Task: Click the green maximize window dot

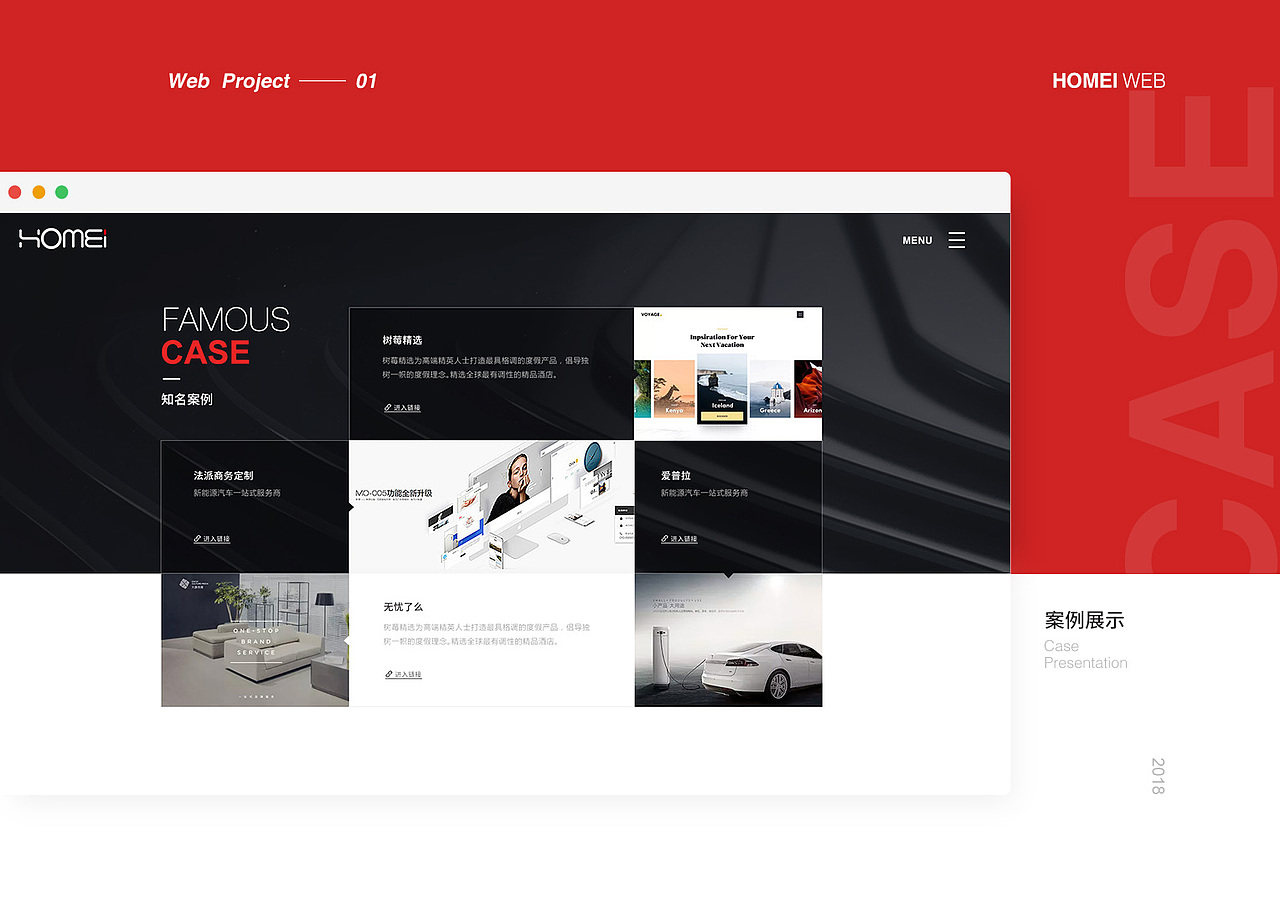Action: pos(62,192)
